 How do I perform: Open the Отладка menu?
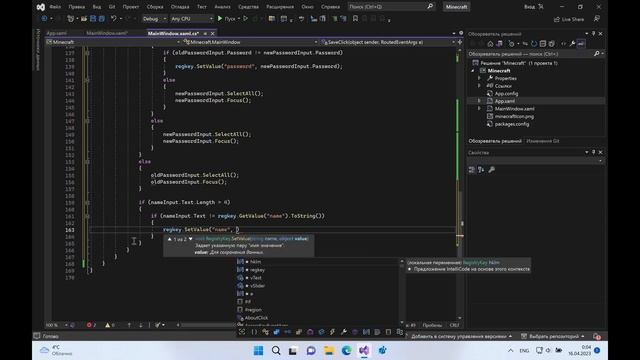pyautogui.click(x=180, y=7)
